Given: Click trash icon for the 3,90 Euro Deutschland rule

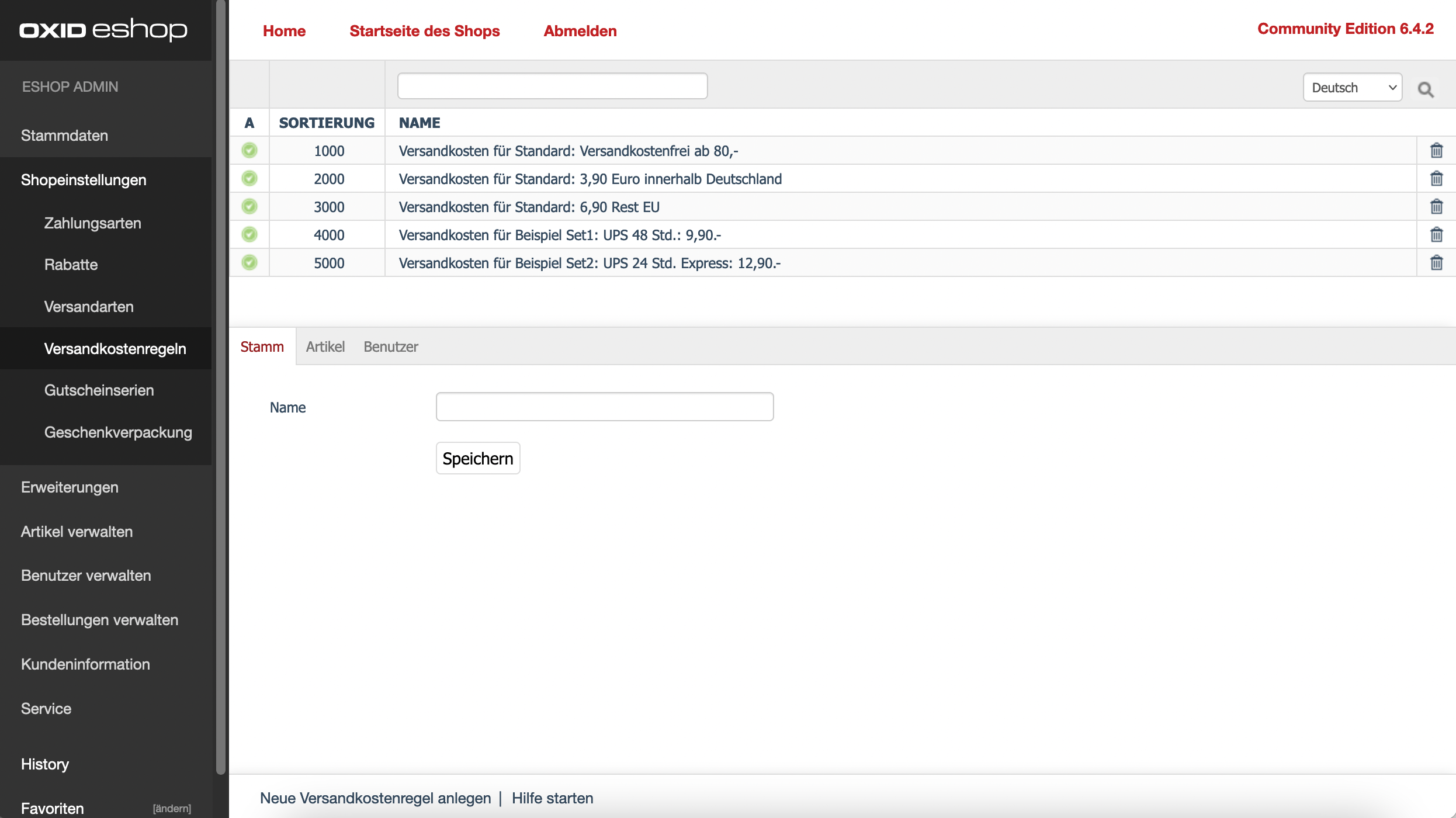Looking at the screenshot, I should click(x=1436, y=179).
